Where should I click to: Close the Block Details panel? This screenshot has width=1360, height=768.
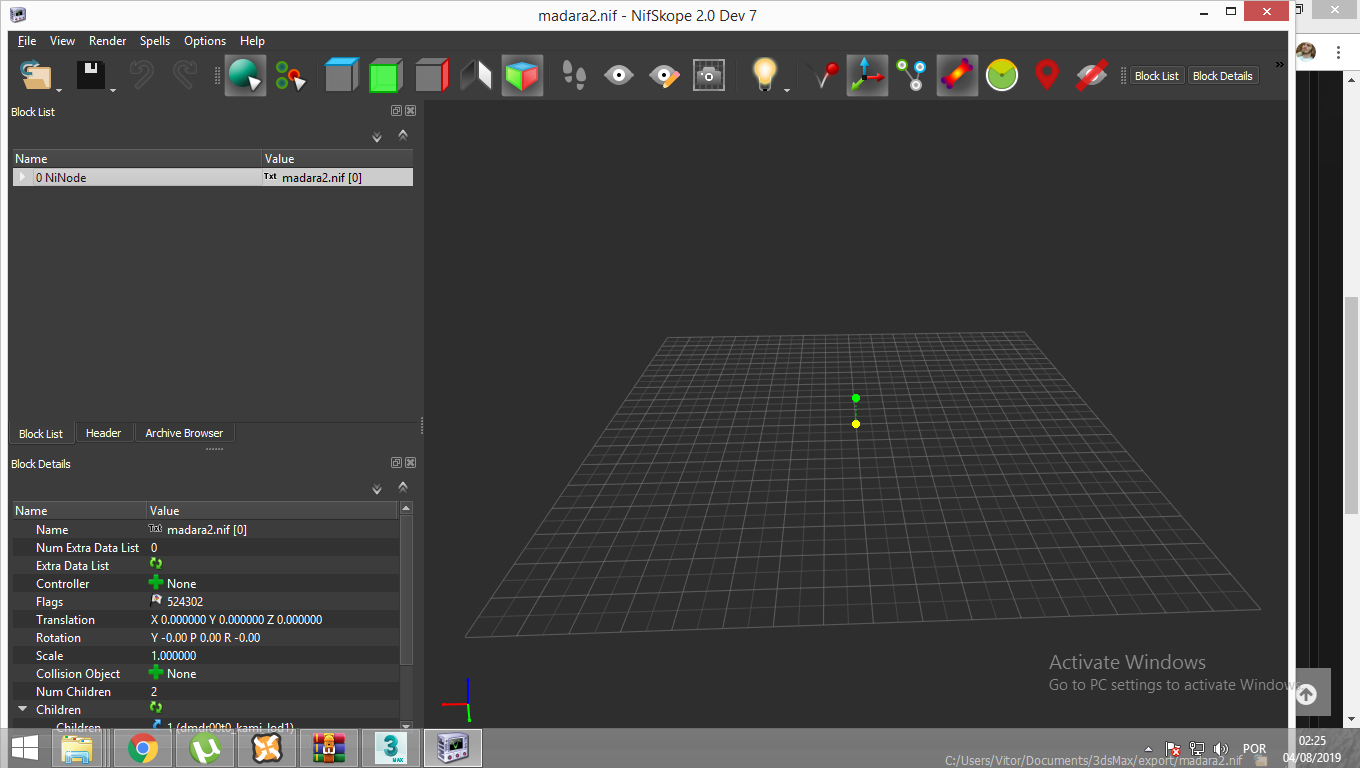coord(410,463)
